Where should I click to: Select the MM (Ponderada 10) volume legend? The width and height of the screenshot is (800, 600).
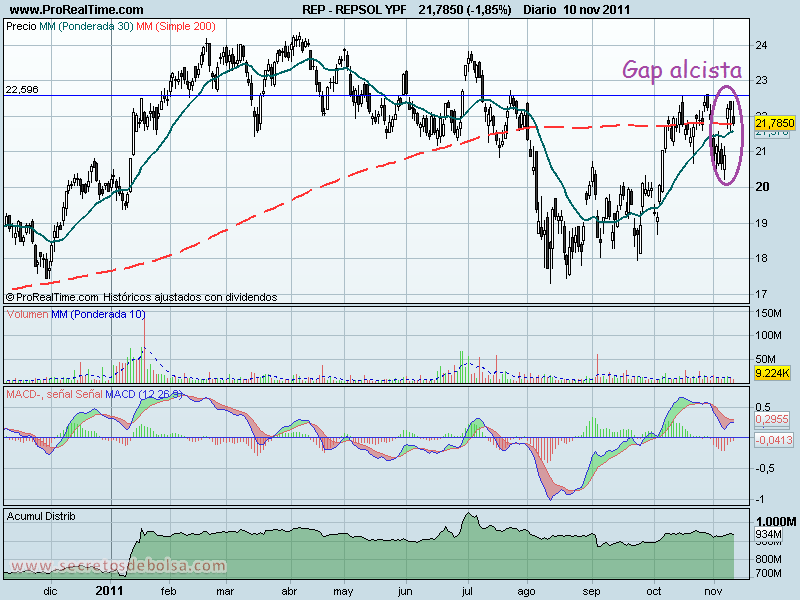pos(98,314)
